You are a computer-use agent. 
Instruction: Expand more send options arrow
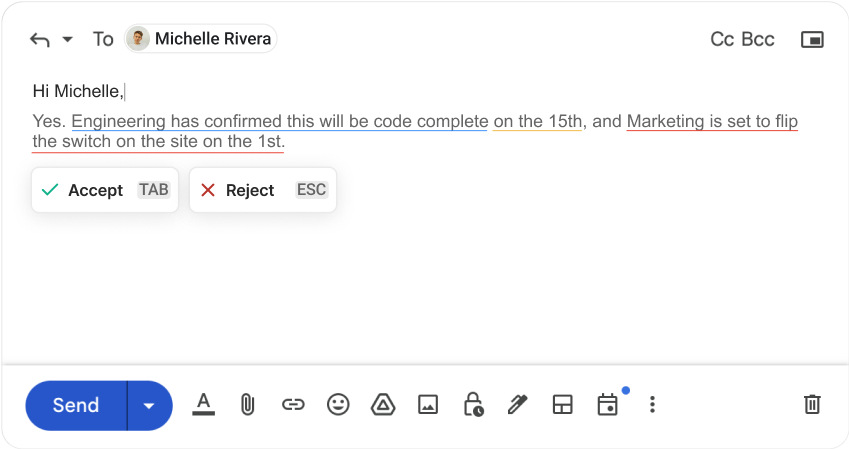point(149,405)
